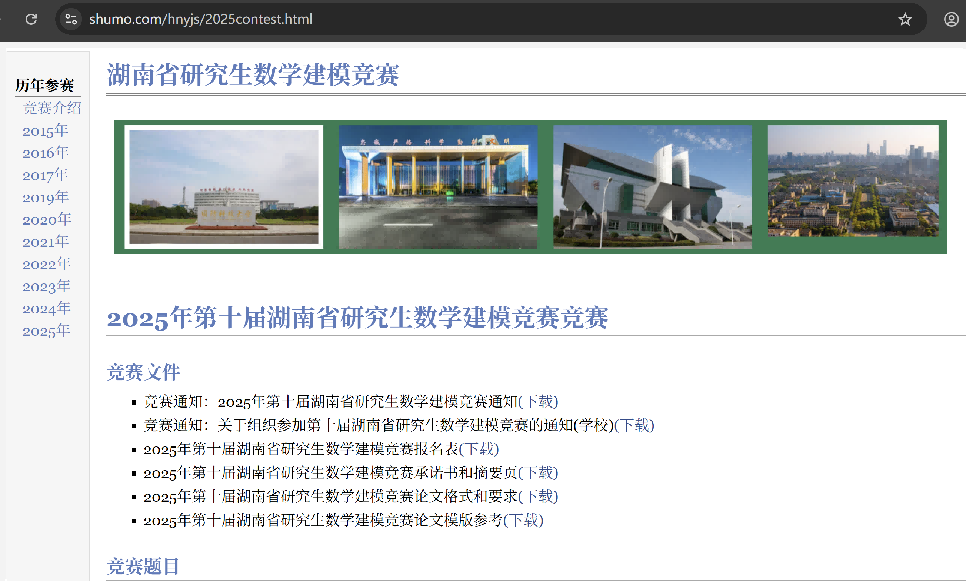Open the 2024年 sidebar link
The image size is (966, 581).
point(46,309)
